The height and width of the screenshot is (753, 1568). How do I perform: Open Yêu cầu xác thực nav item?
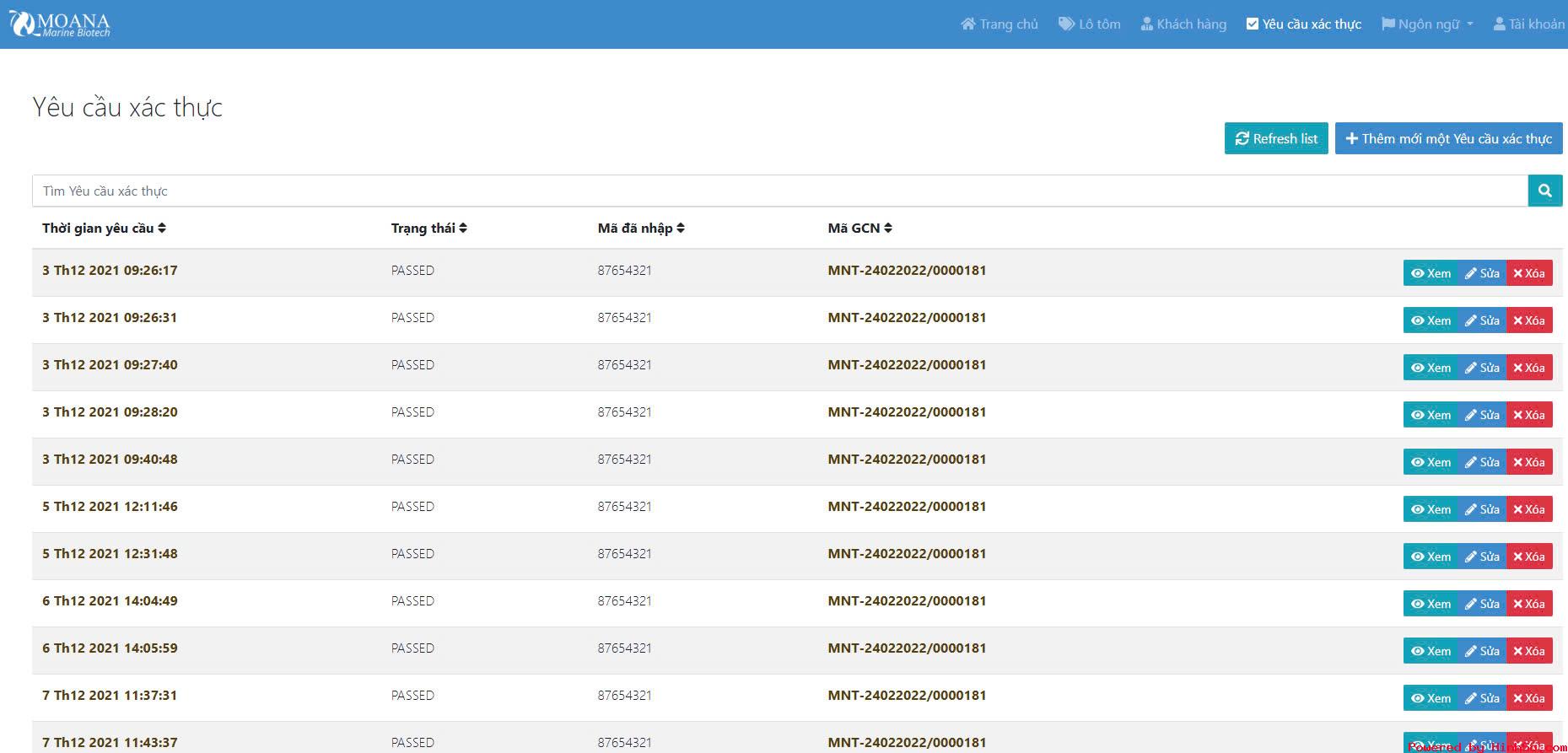click(x=1304, y=24)
